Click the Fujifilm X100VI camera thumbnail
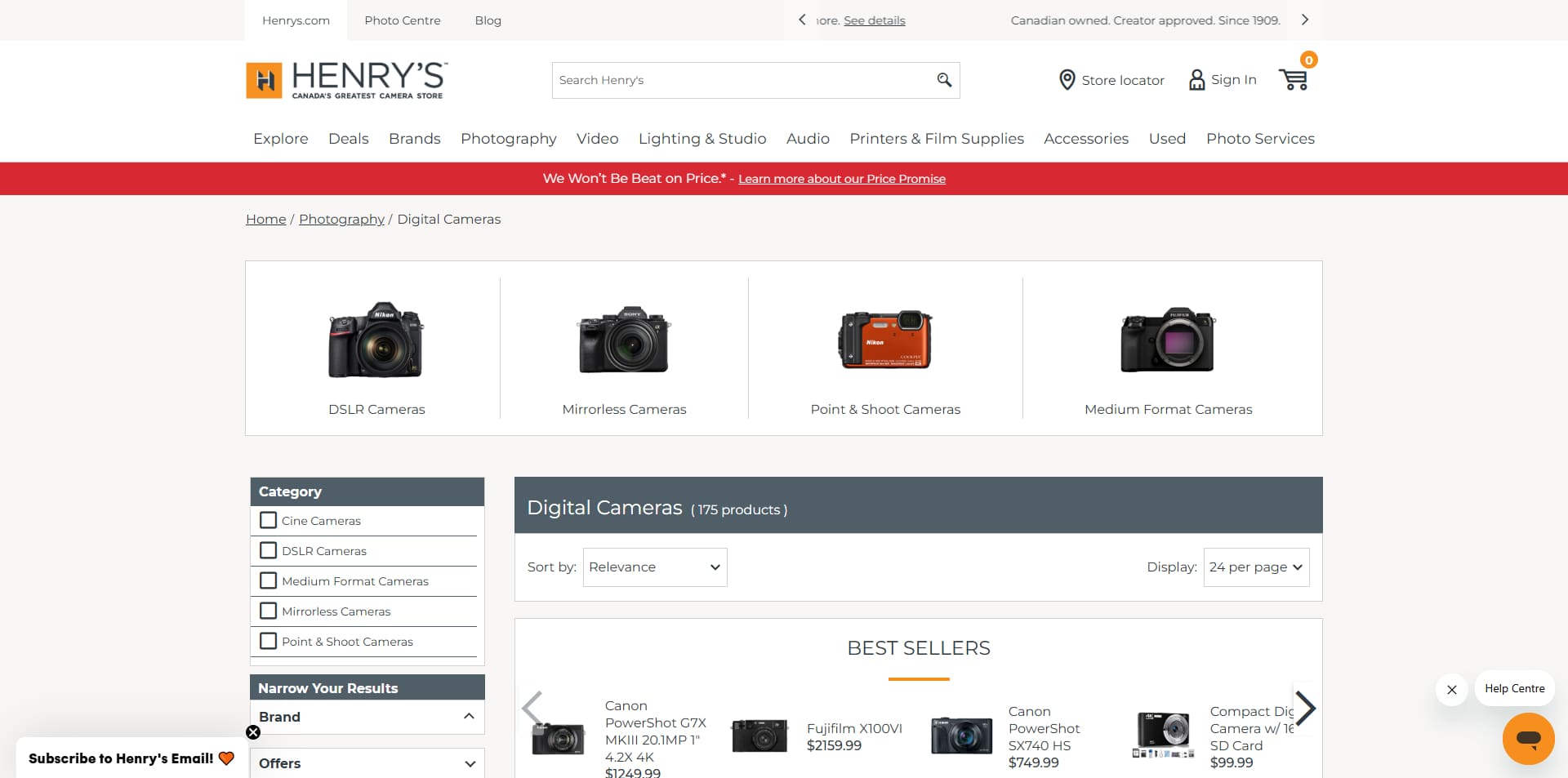This screenshot has width=1568, height=778. (x=759, y=736)
